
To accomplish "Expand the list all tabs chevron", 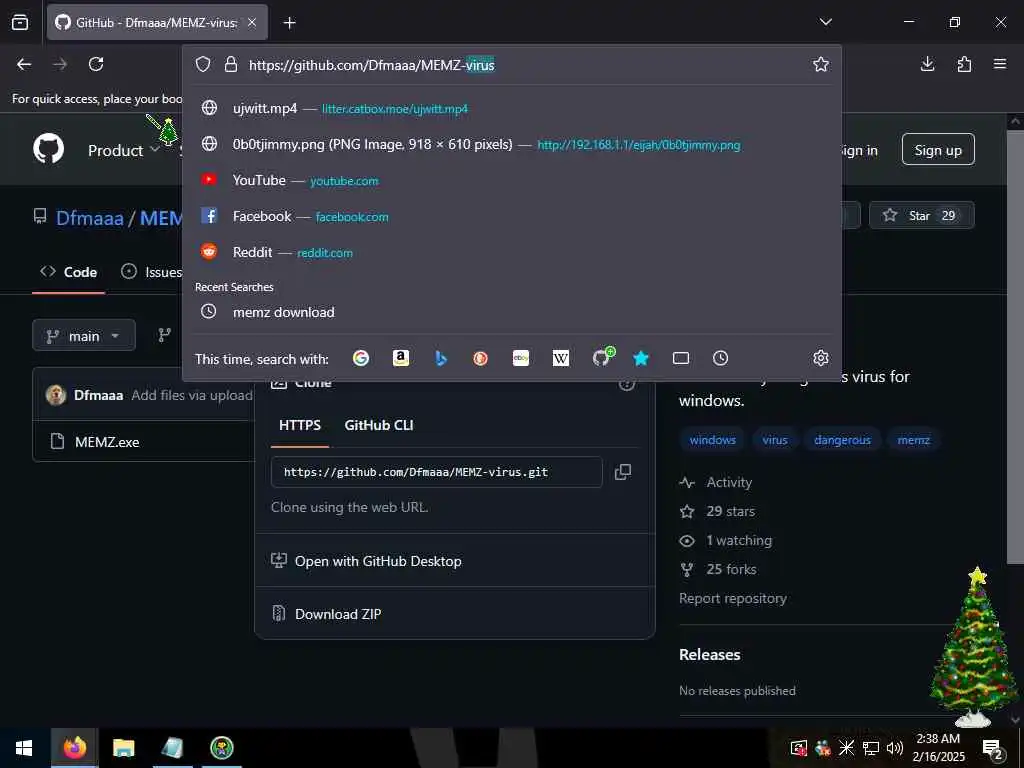I will coord(825,22).
